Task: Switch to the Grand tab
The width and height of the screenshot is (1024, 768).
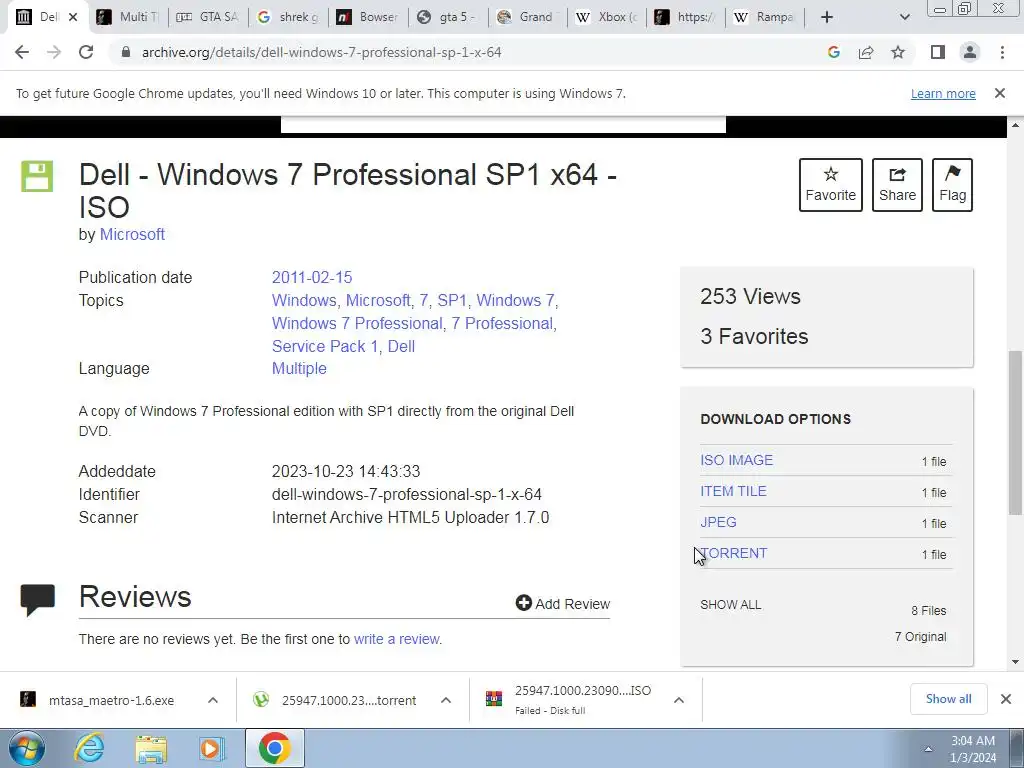Action: 527,17
